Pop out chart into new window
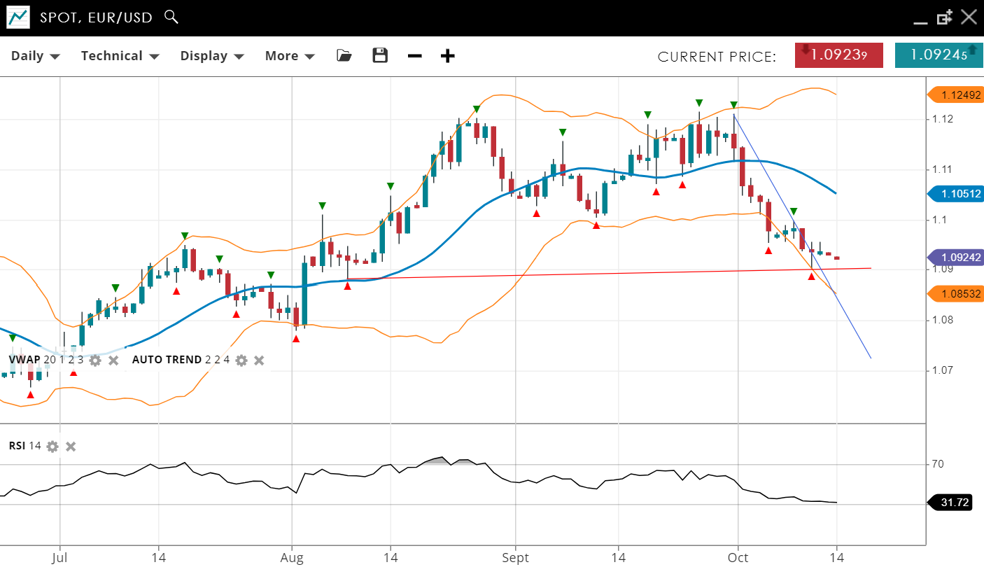 [944, 17]
